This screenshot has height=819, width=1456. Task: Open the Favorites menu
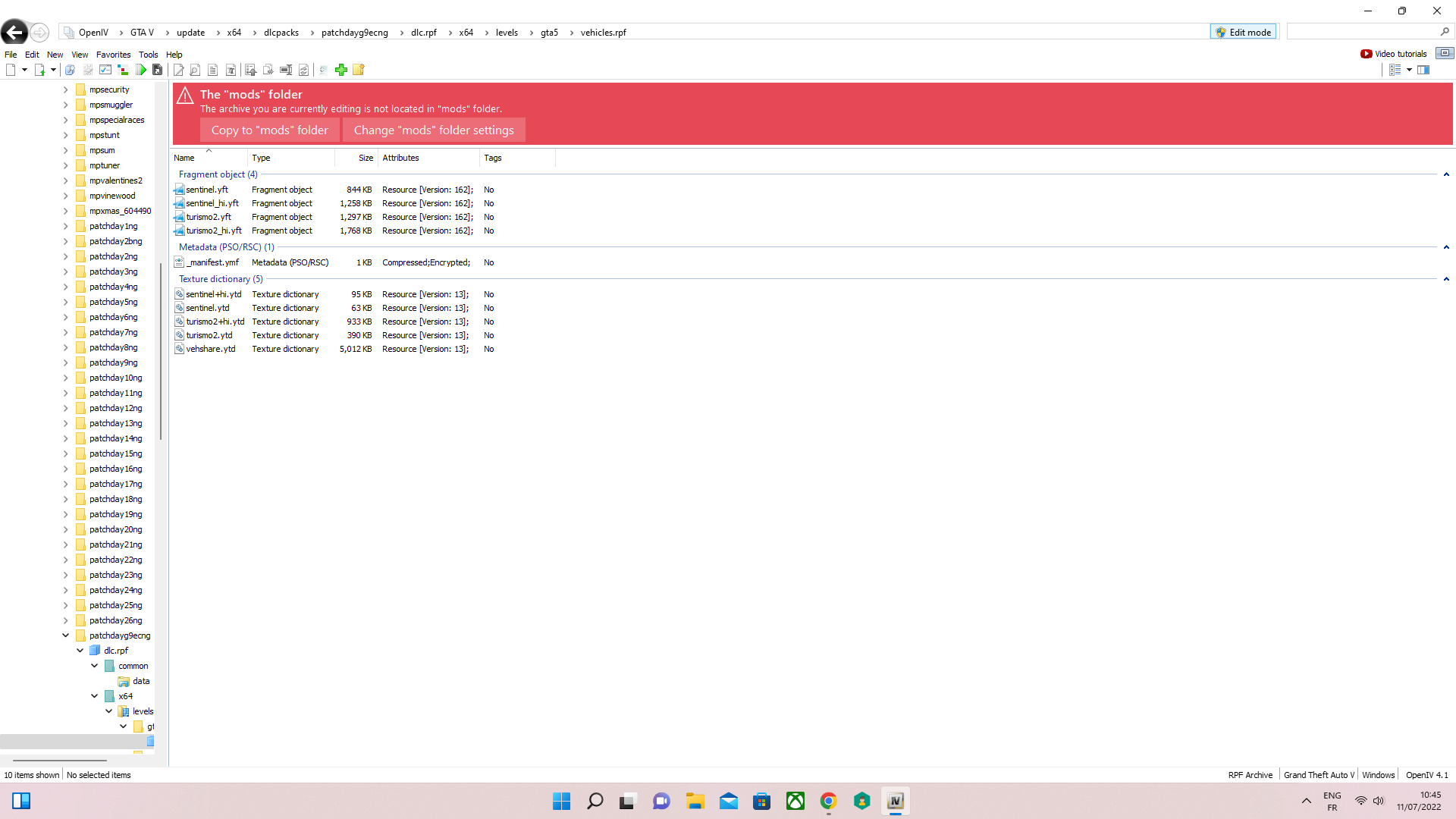tap(113, 55)
